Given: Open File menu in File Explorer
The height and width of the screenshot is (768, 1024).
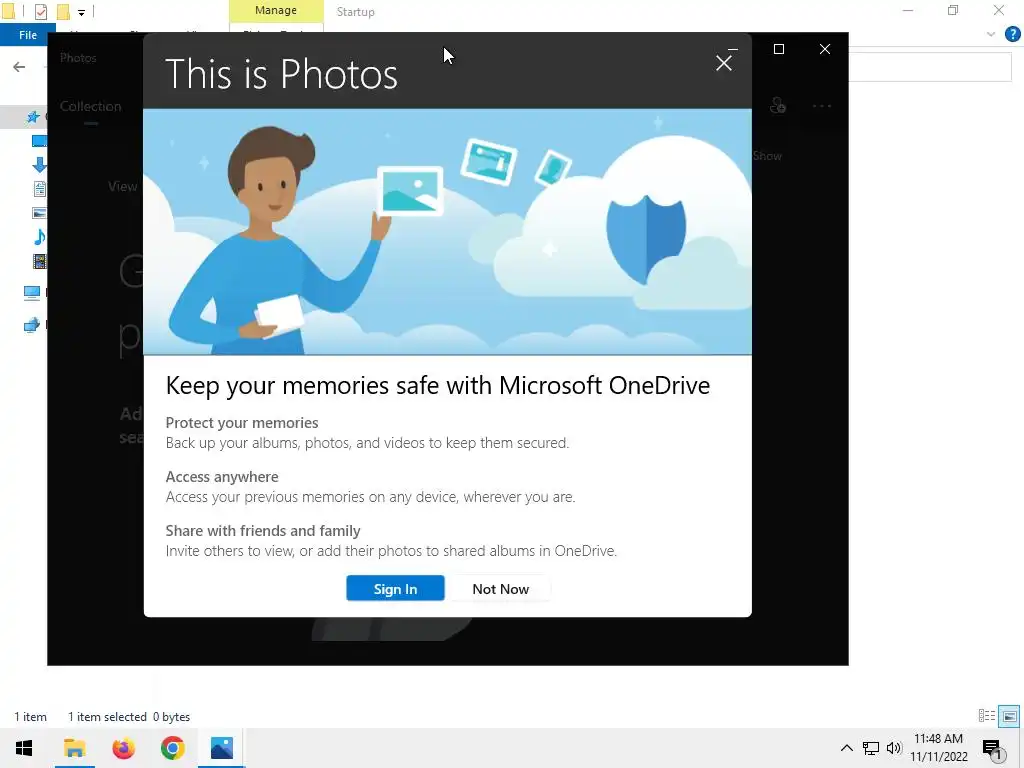Looking at the screenshot, I should [x=27, y=35].
